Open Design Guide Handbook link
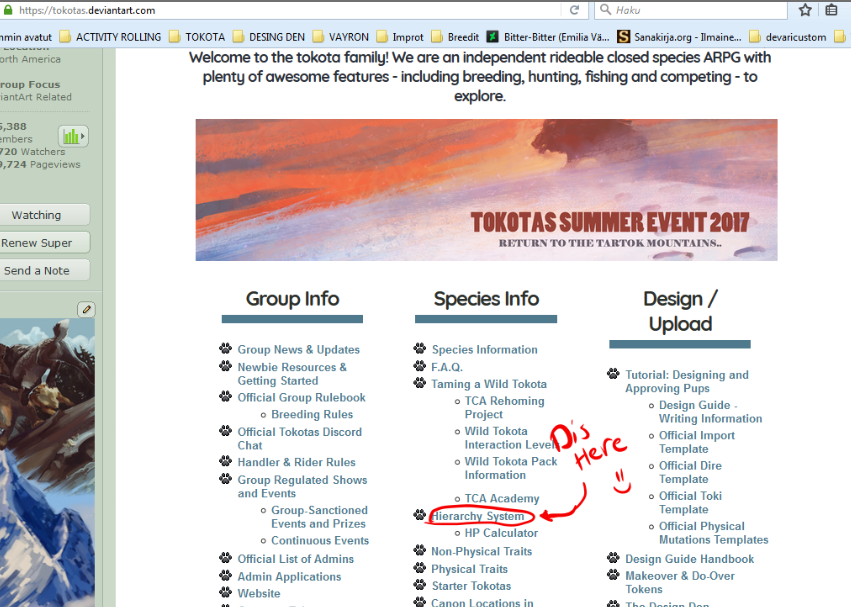 689,559
